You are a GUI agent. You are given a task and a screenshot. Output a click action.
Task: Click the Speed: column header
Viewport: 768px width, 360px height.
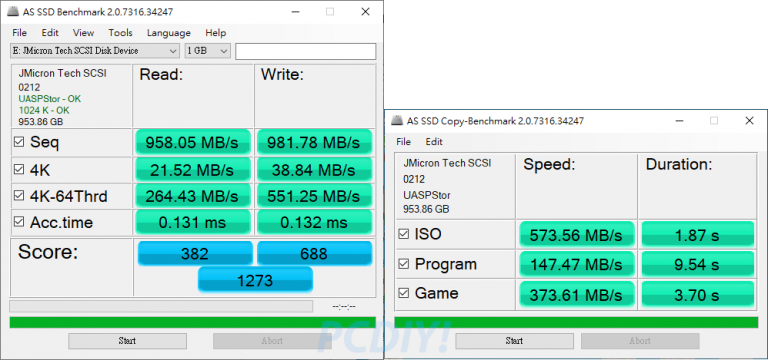(549, 165)
